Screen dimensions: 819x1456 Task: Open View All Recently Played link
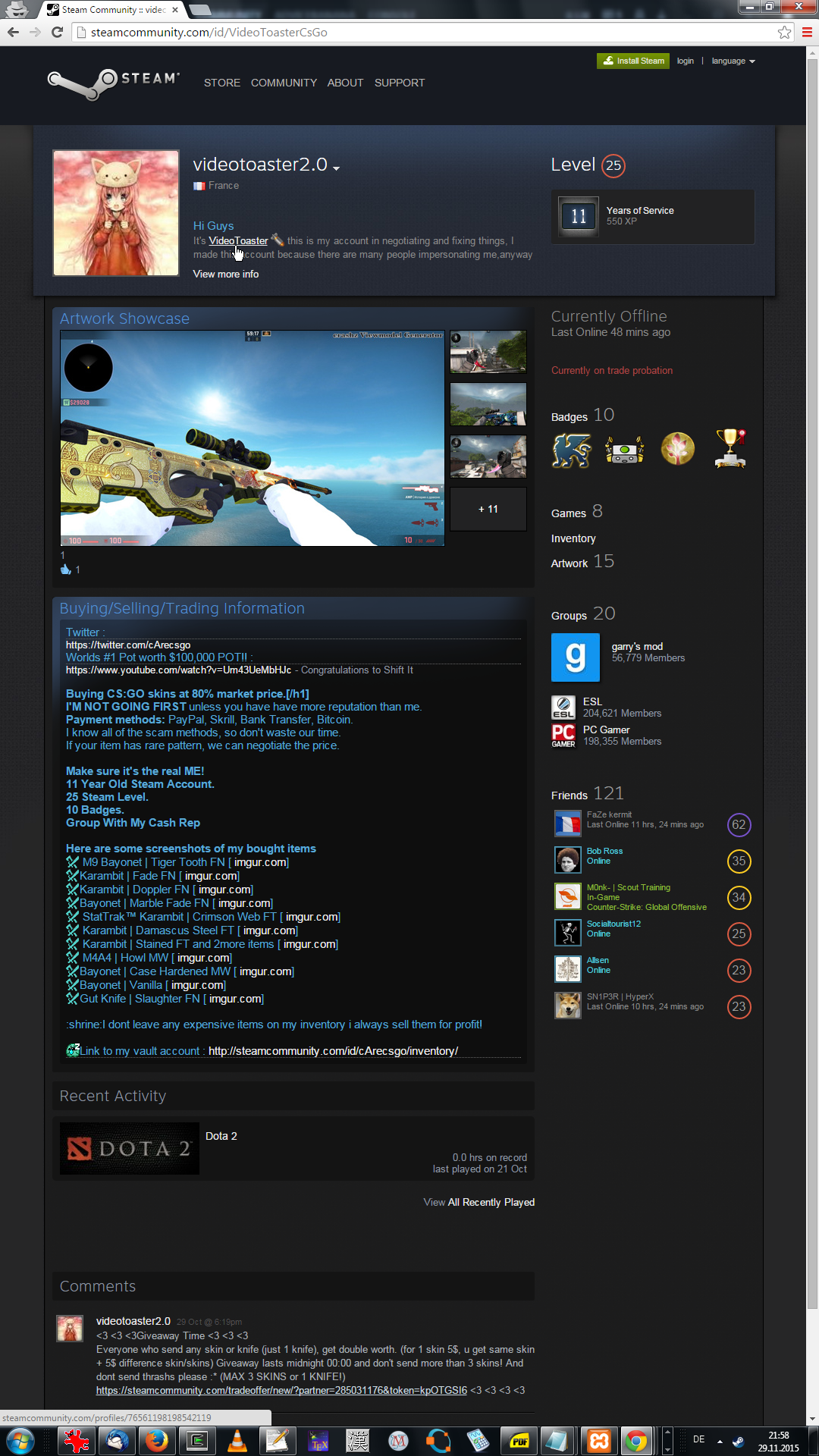pyautogui.click(x=479, y=1202)
